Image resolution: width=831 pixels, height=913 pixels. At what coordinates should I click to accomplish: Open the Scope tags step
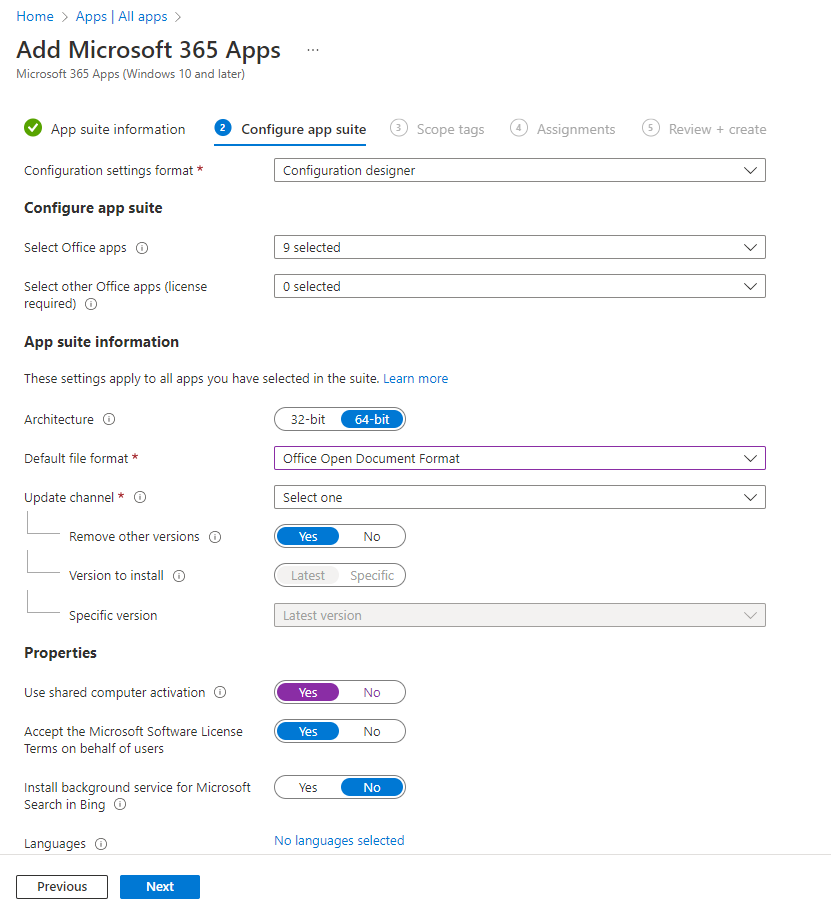coord(450,129)
